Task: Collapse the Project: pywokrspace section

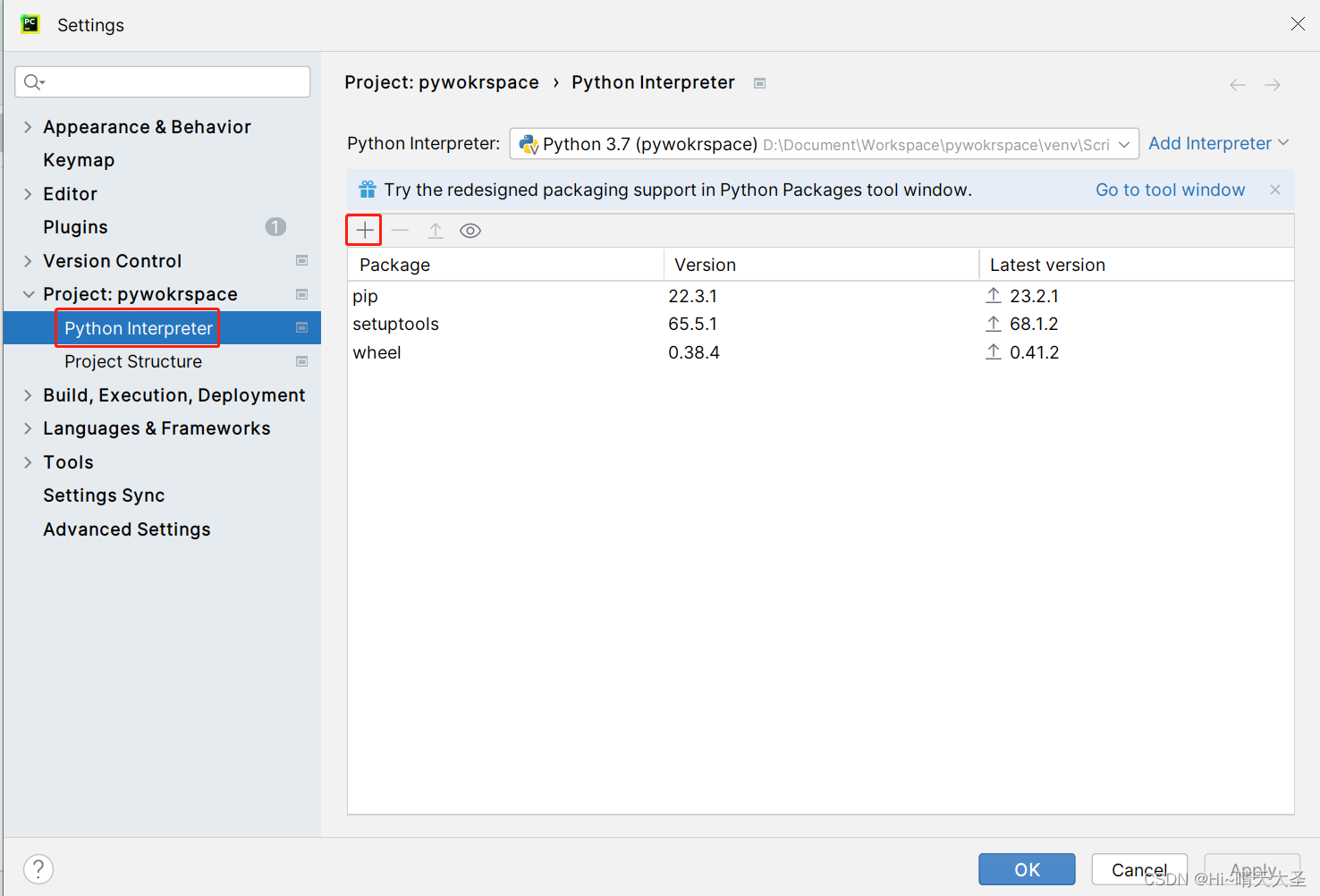Action: (x=28, y=294)
